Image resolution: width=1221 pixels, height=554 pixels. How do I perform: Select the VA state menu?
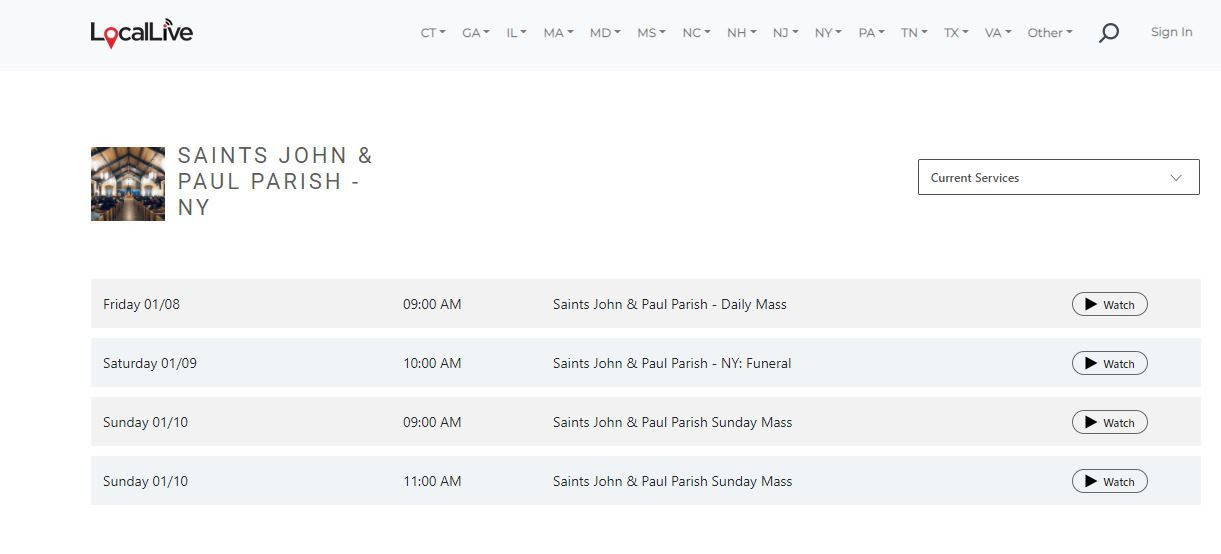pyautogui.click(x=998, y=32)
